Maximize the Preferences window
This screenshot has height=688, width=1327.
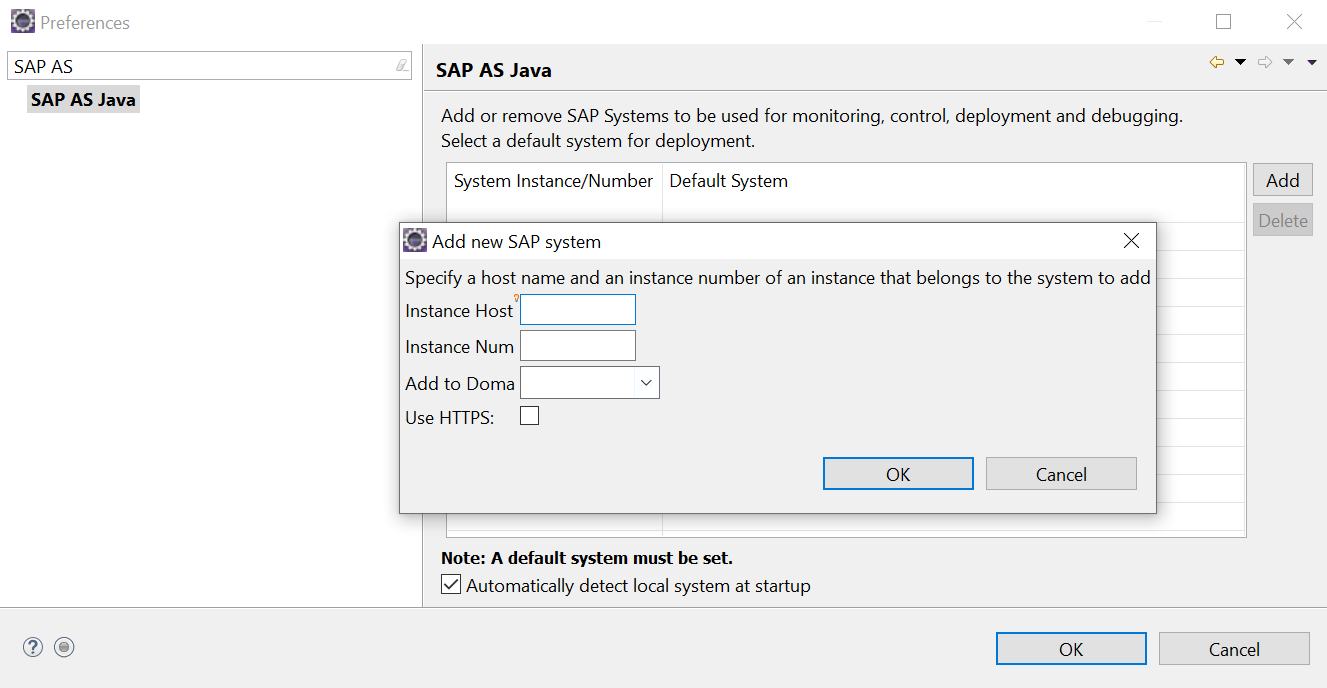click(1223, 22)
